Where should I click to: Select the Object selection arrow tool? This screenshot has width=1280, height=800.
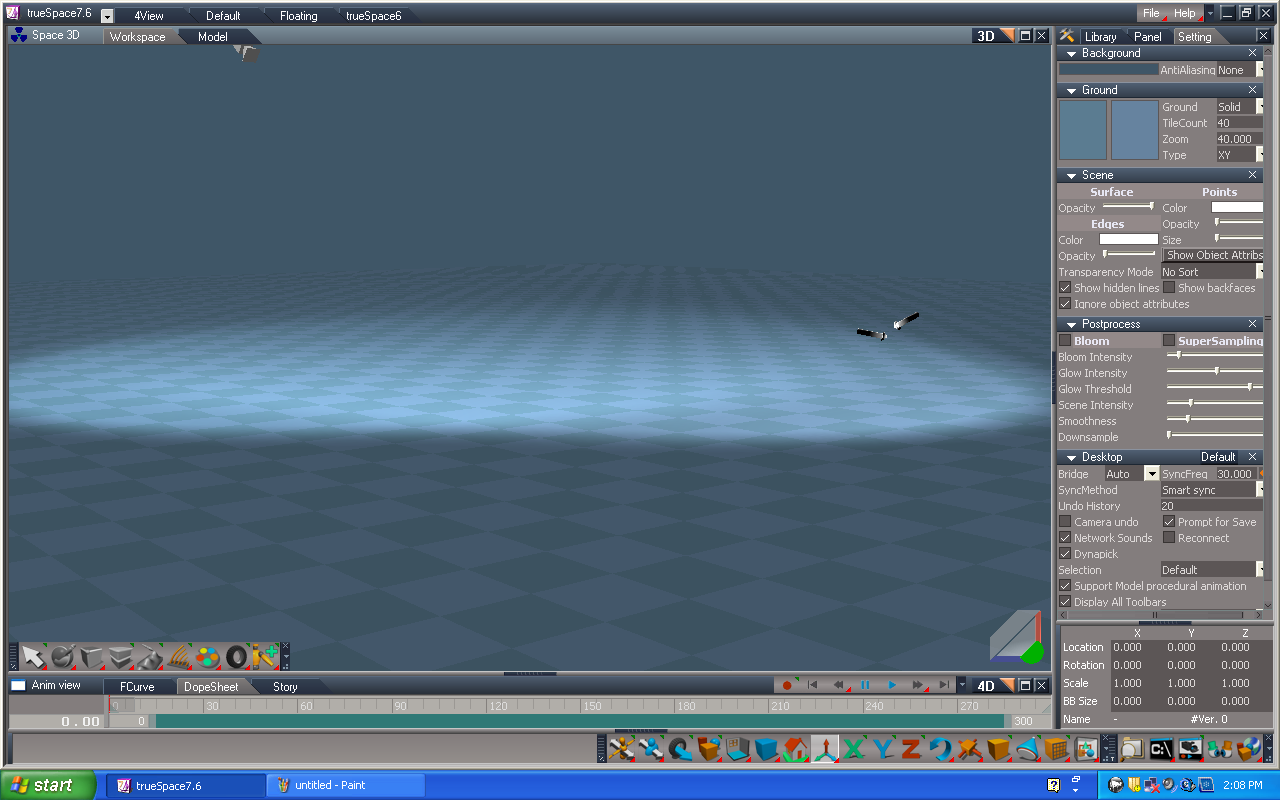point(33,657)
